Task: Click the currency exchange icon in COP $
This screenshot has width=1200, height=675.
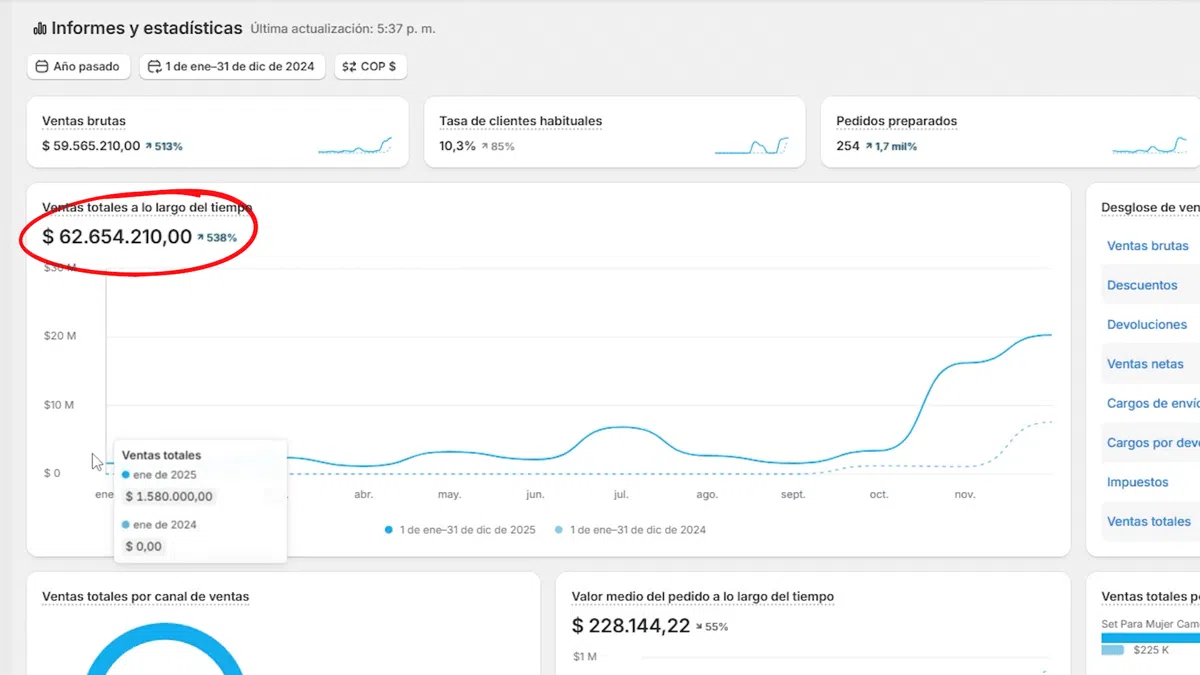Action: 349,67
